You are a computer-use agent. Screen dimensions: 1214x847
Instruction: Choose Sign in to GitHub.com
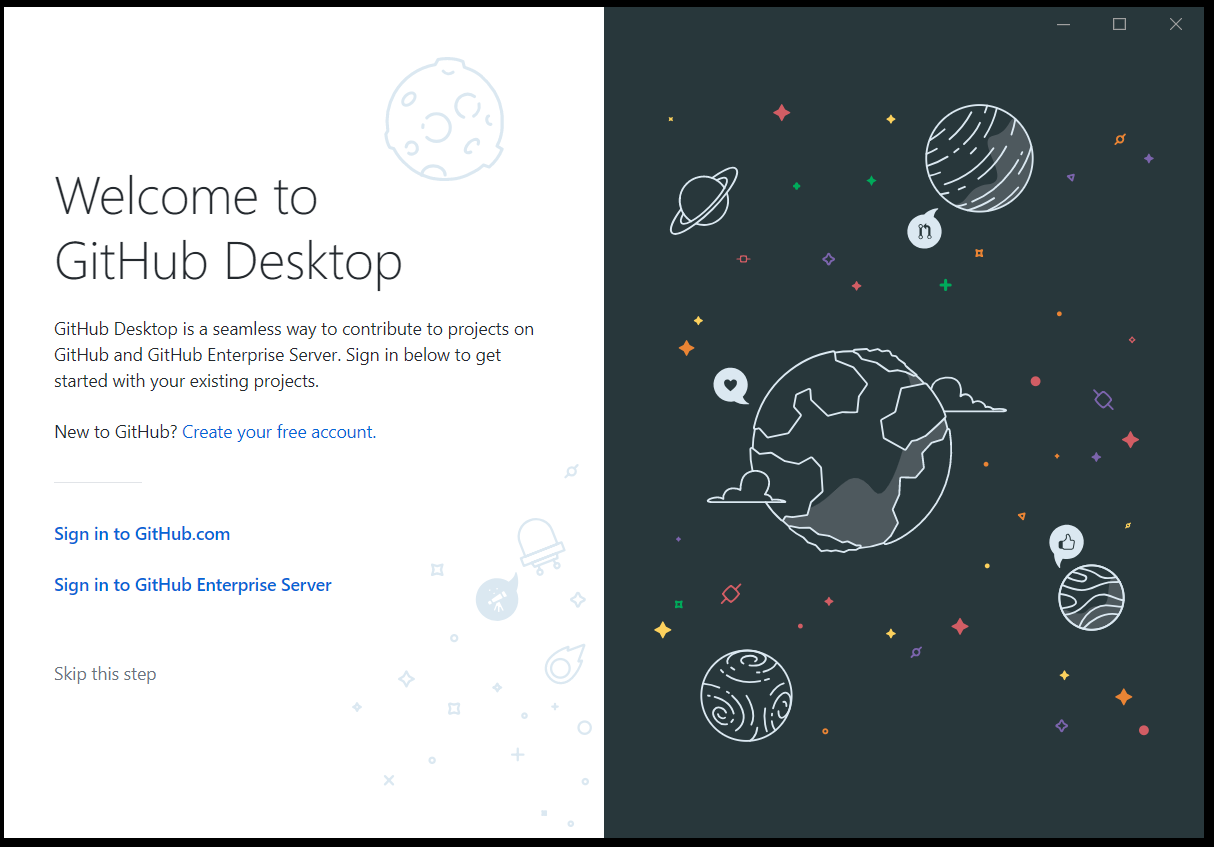[142, 534]
